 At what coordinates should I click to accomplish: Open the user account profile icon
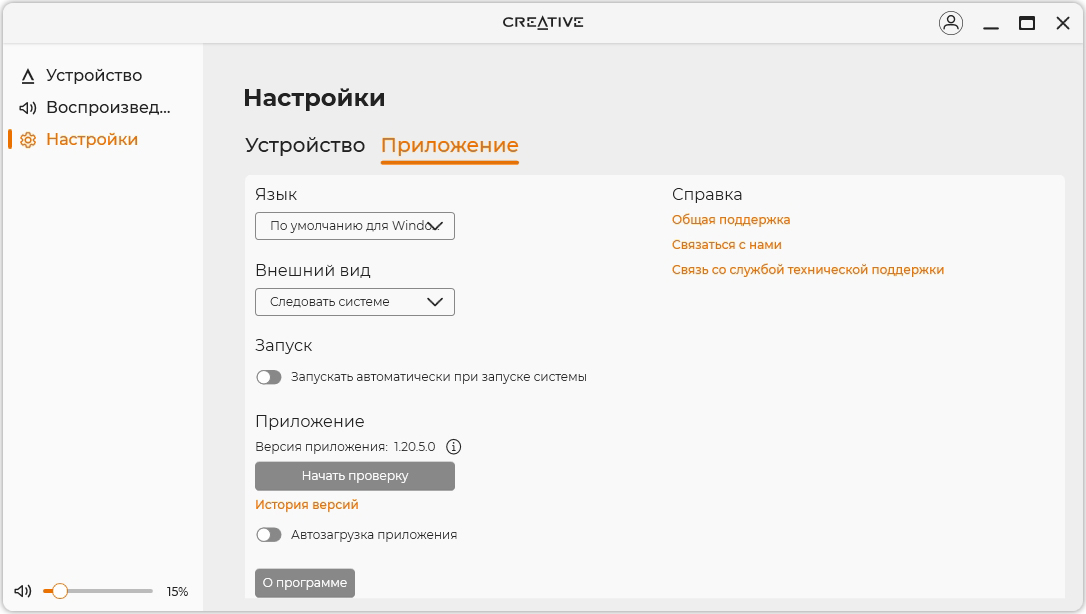951,23
